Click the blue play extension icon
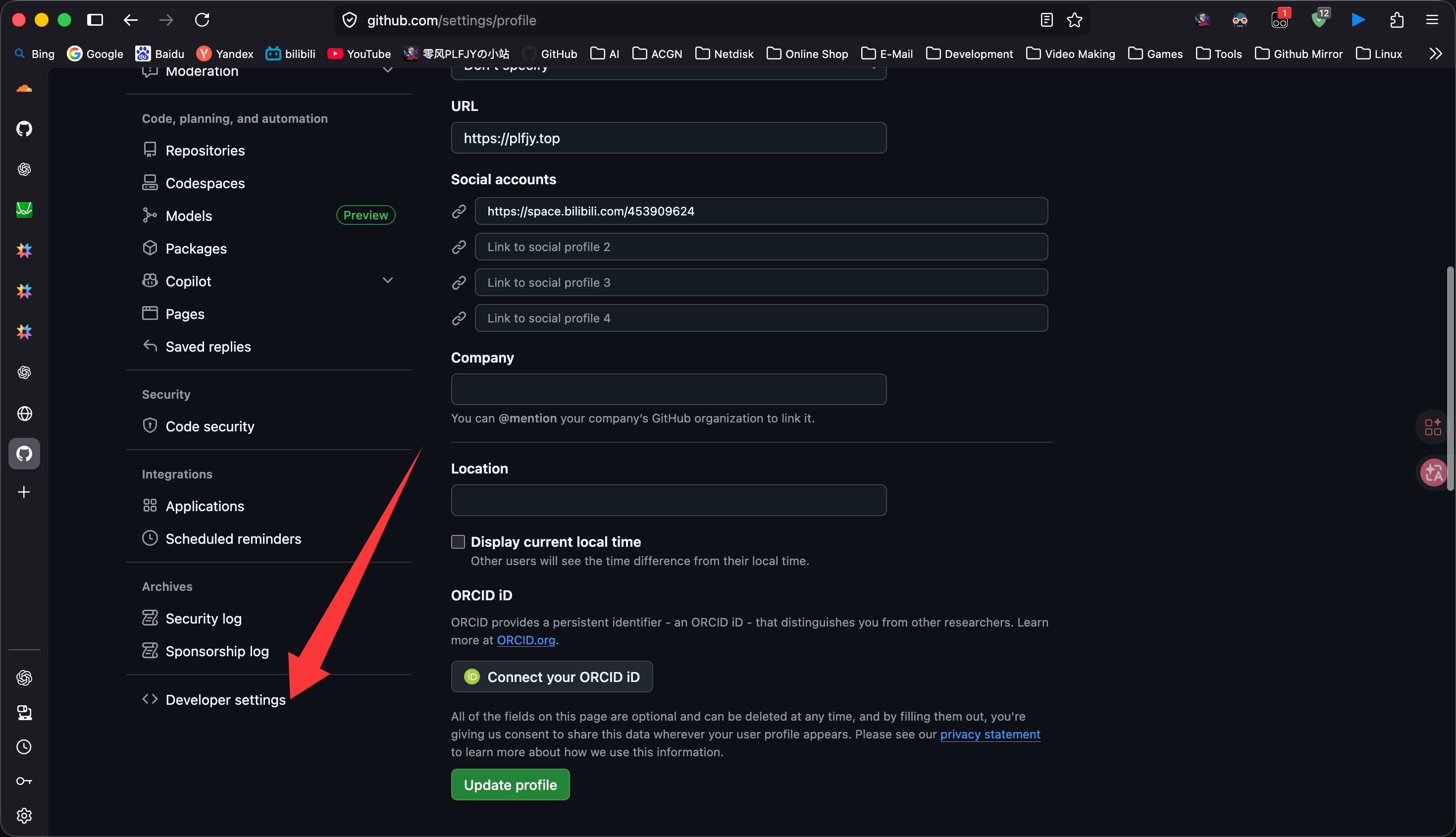 [x=1358, y=20]
